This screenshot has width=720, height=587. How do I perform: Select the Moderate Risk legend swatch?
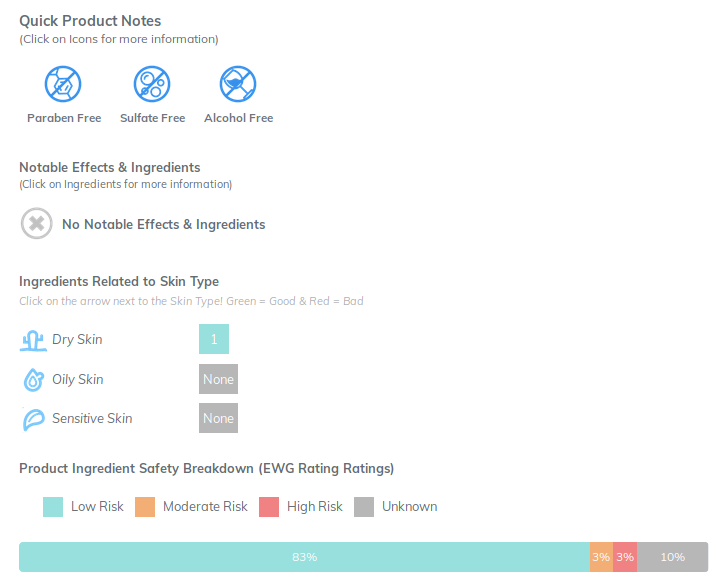145,507
